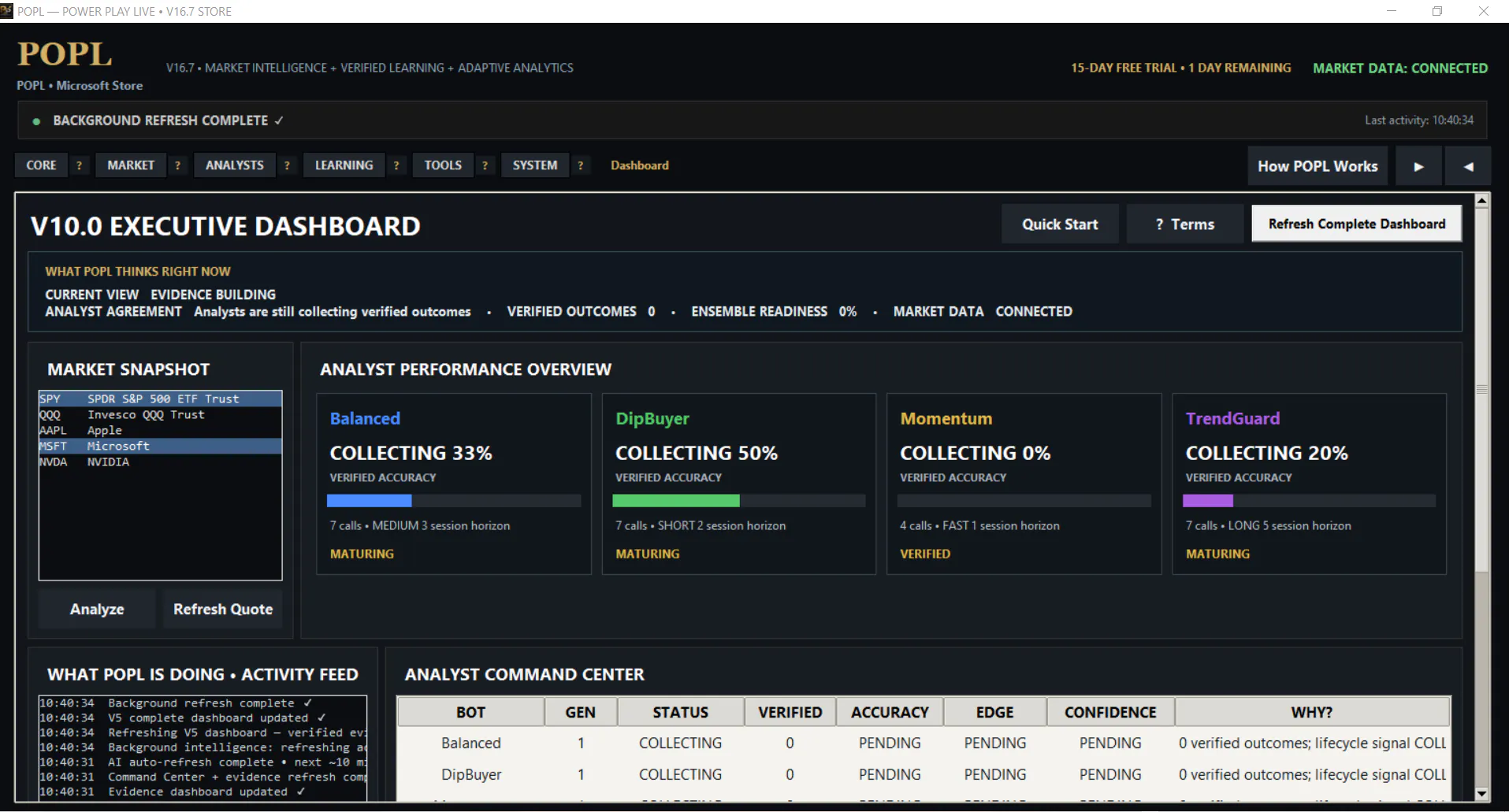The width and height of the screenshot is (1509, 812).
Task: Select the Balanced row in Command Center
Action: click(x=924, y=743)
